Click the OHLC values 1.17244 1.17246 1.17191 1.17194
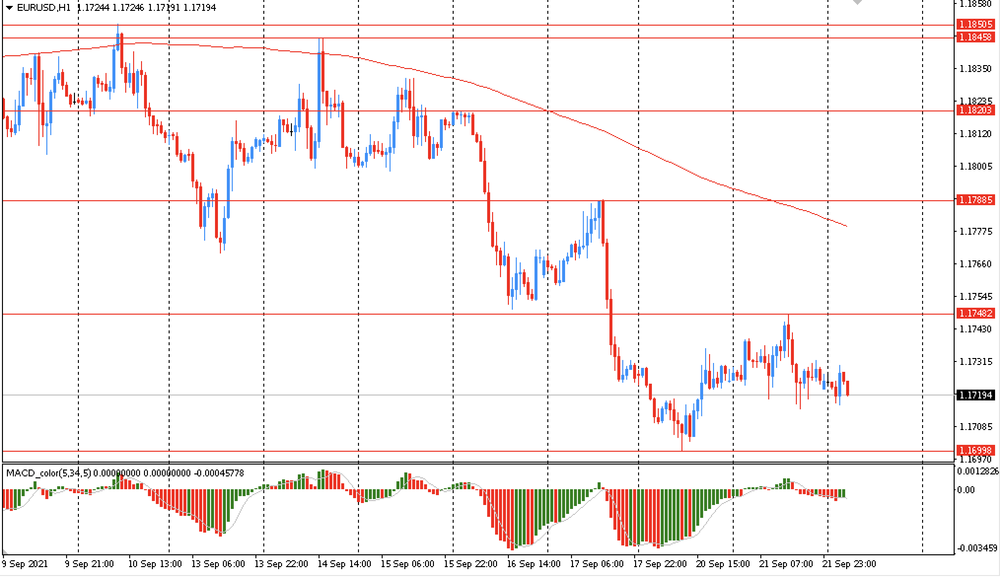Viewport: 1000px width, 577px height. point(146,8)
